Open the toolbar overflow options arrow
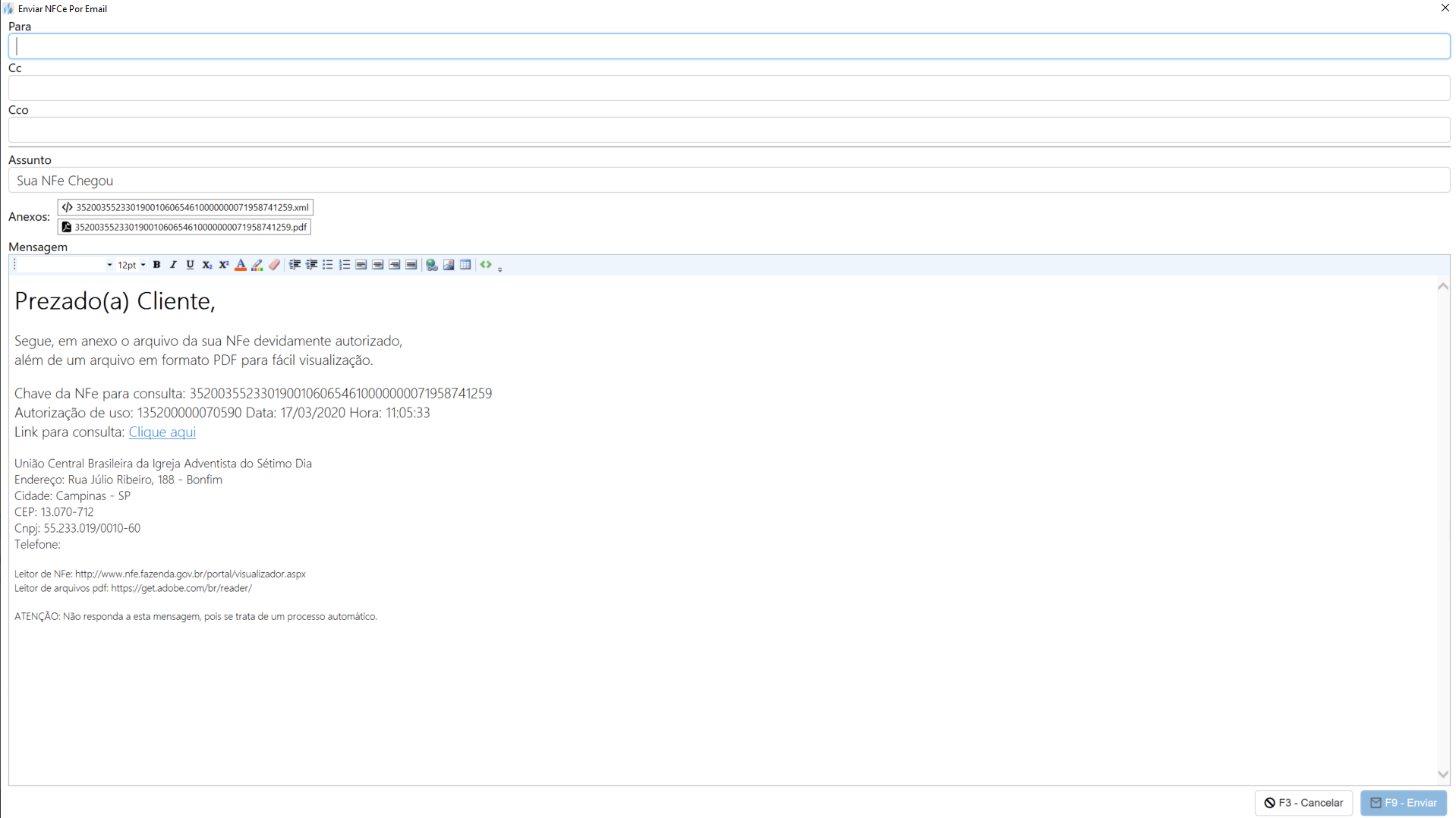Viewport: 1456px width, 818px height. point(500,269)
